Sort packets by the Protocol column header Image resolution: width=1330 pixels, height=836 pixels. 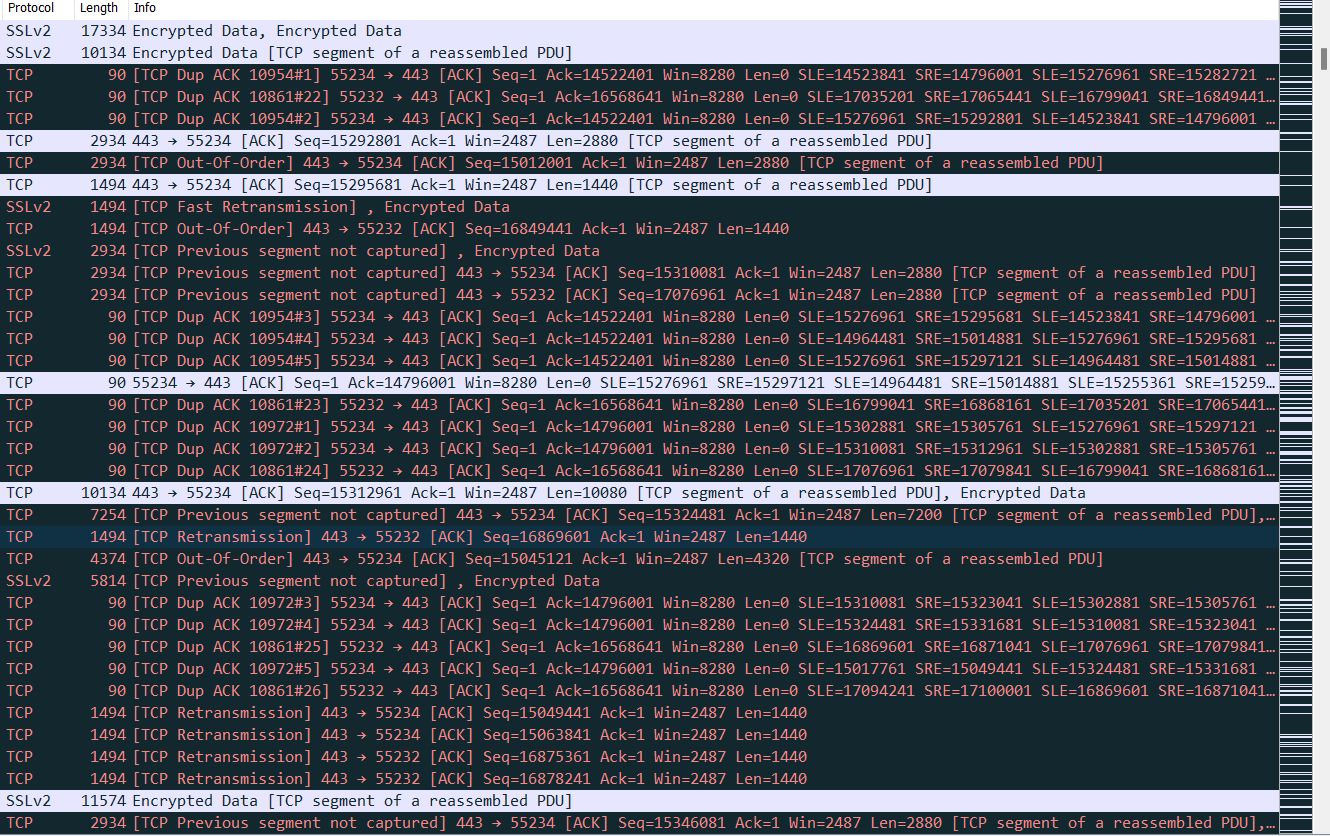30,8
